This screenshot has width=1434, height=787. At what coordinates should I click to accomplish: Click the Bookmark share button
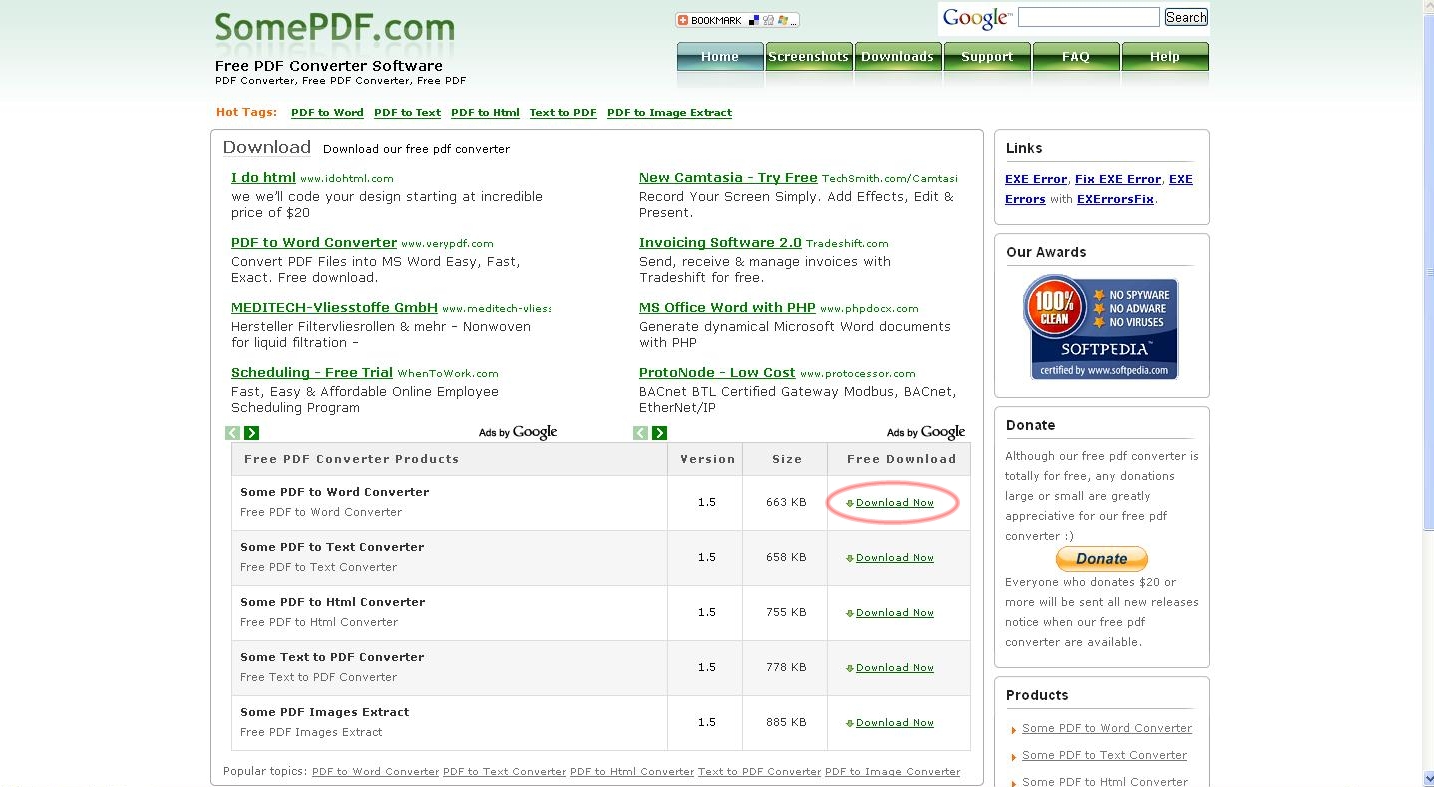coord(737,20)
